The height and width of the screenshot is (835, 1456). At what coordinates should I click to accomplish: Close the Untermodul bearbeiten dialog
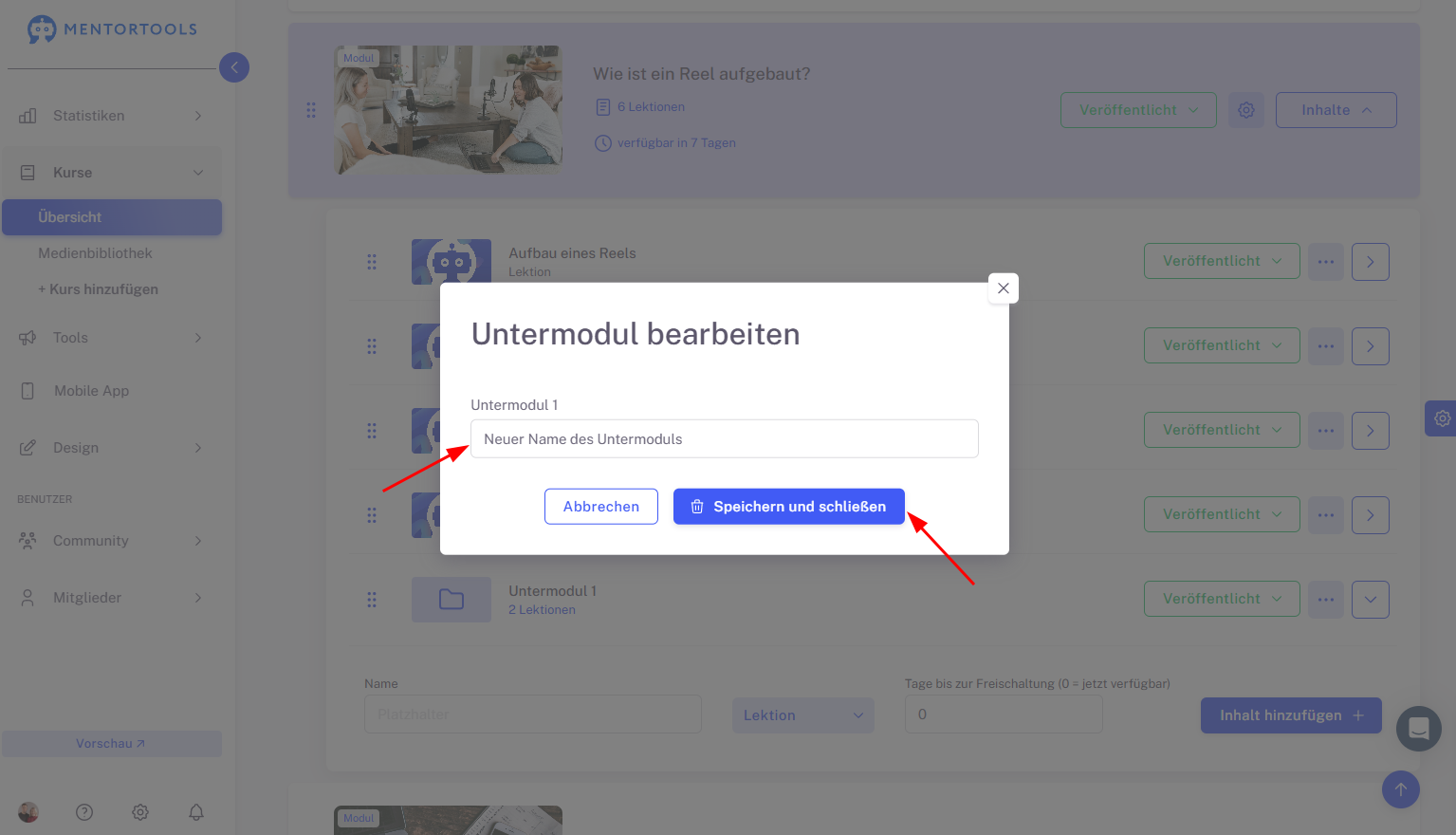click(x=1004, y=288)
